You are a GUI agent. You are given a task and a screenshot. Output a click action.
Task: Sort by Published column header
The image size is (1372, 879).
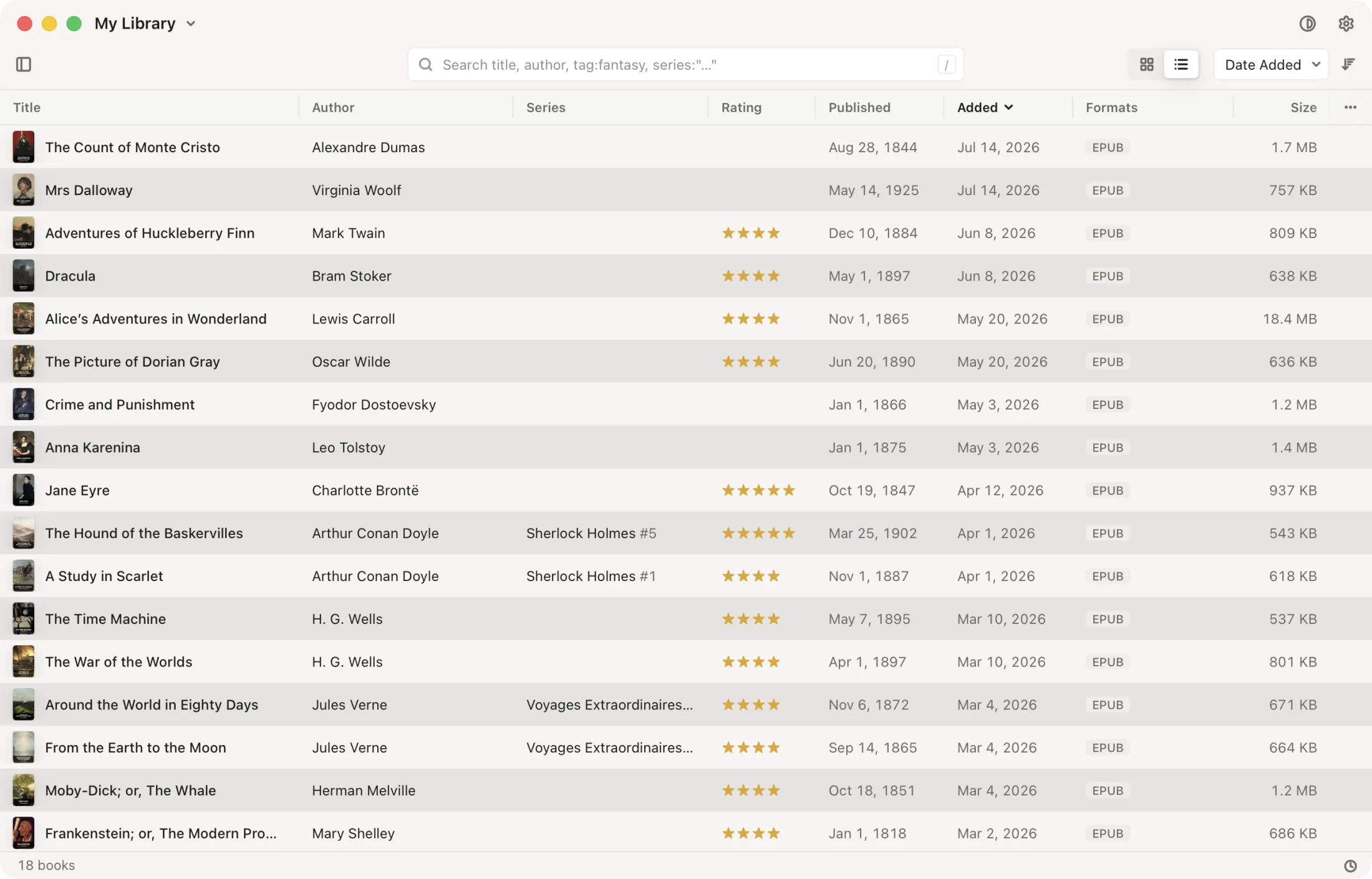(x=859, y=107)
